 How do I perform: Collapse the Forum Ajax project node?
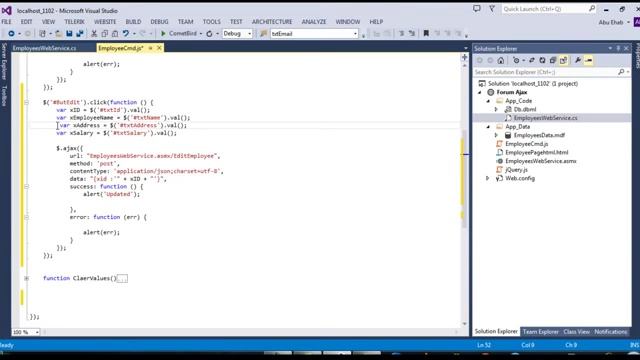480,92
